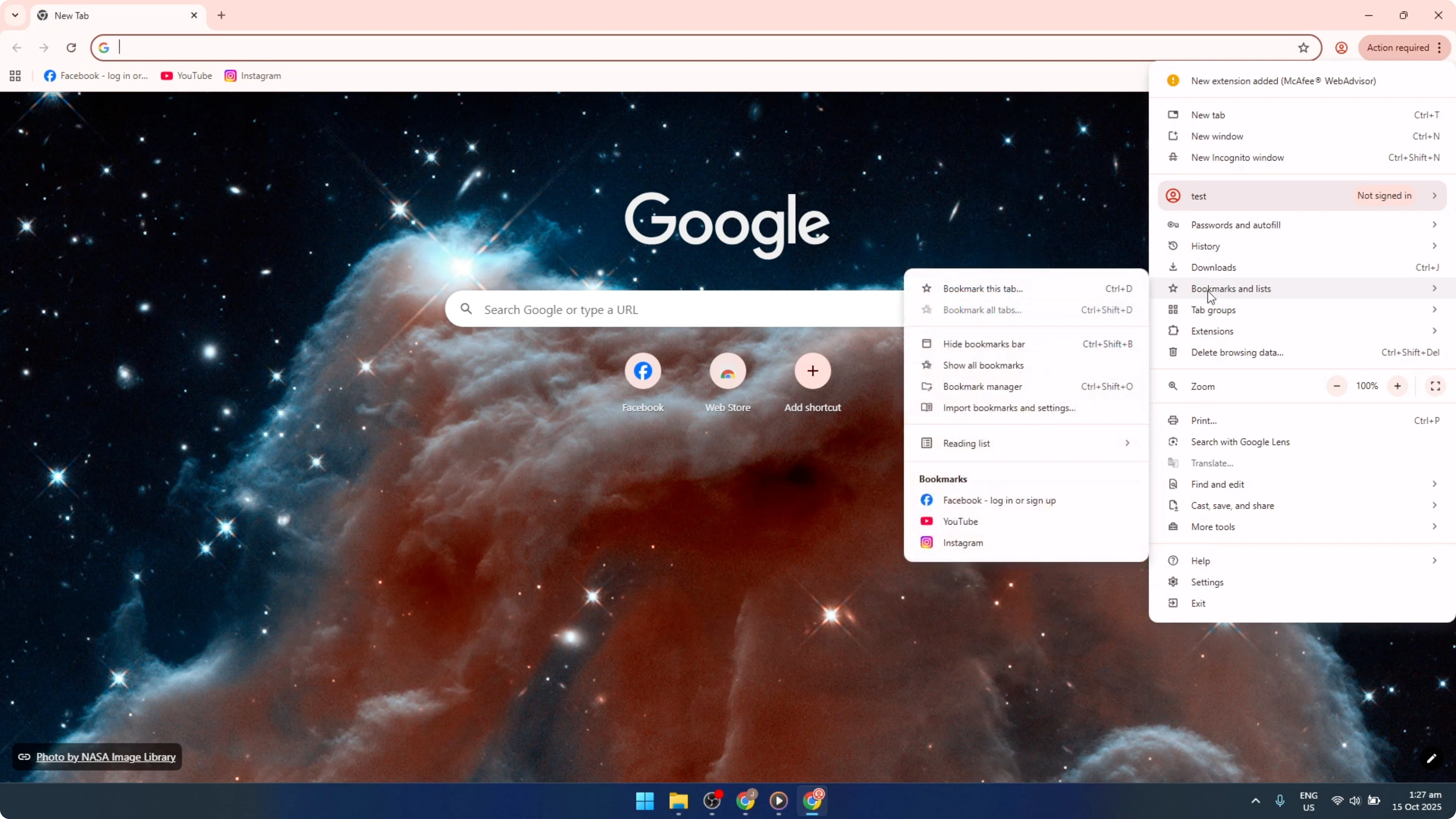Open the browser profile avatar in the toolbar
This screenshot has height=819, width=1456.
pyautogui.click(x=1341, y=48)
